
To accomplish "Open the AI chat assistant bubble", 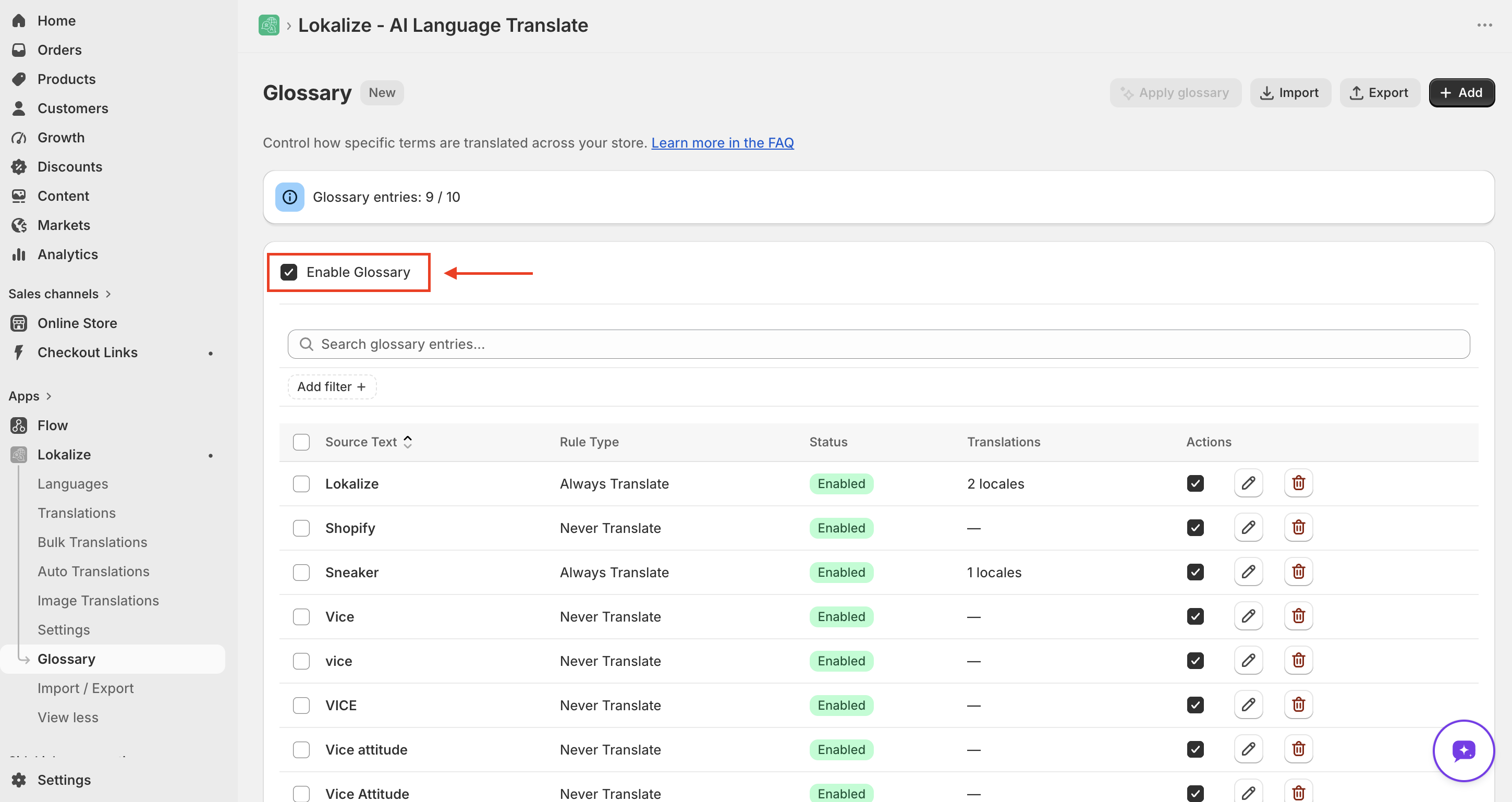I will tap(1464, 750).
